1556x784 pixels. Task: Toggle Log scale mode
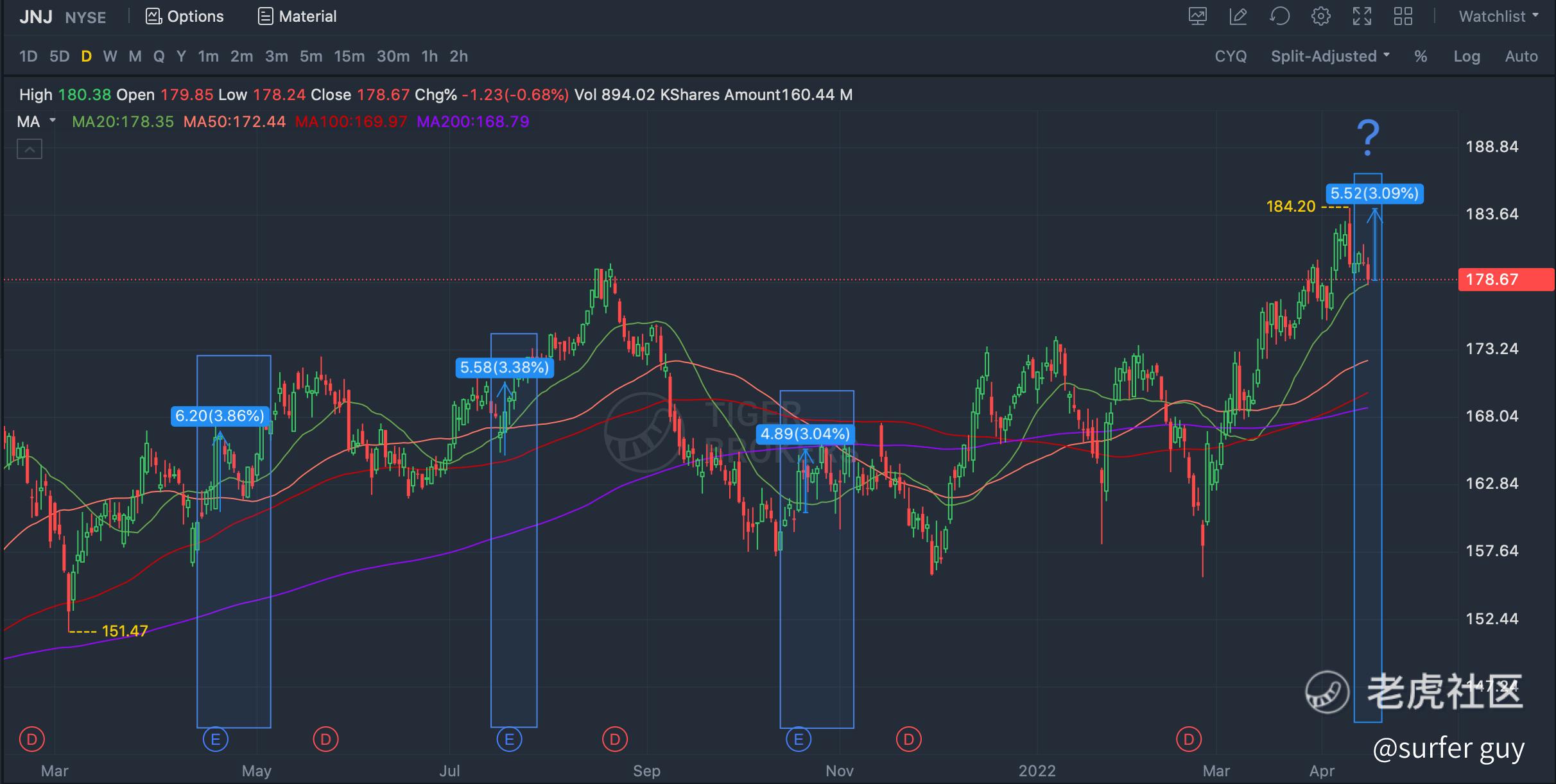pos(1466,56)
